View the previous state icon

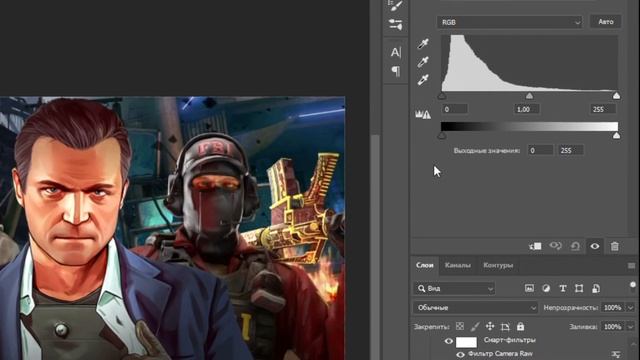coord(555,246)
